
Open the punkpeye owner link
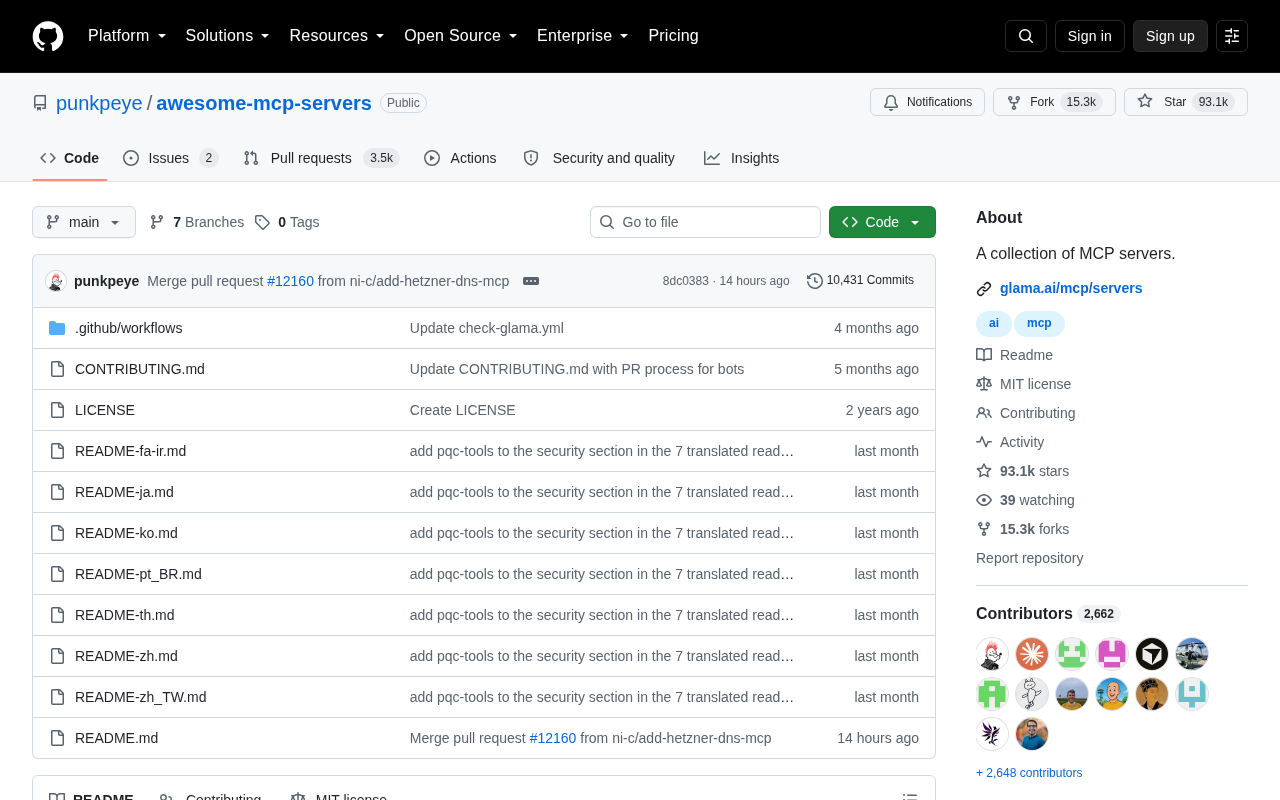click(x=99, y=103)
